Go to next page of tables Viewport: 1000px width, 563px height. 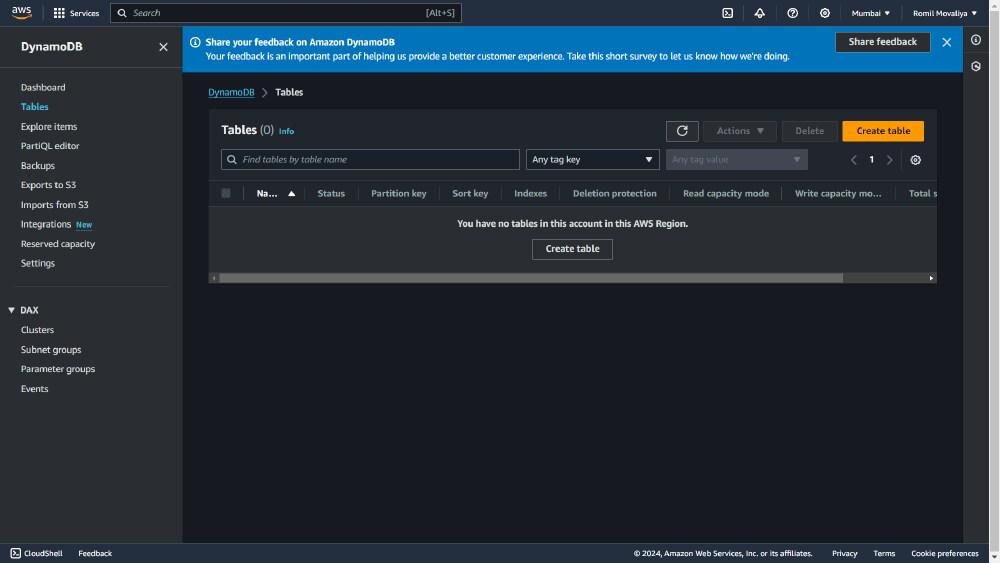coord(890,160)
